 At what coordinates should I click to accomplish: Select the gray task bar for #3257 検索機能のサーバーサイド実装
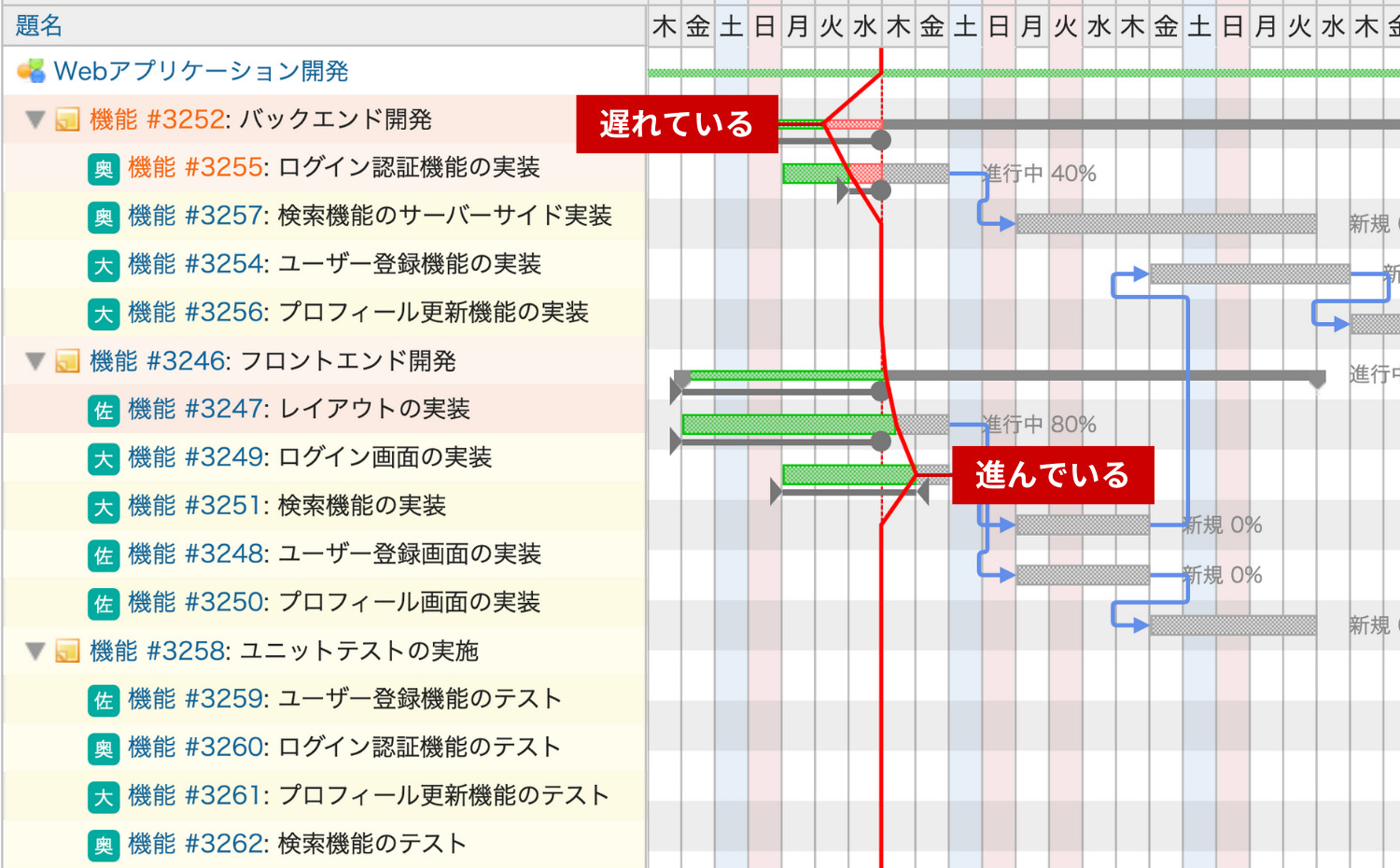tap(1166, 224)
